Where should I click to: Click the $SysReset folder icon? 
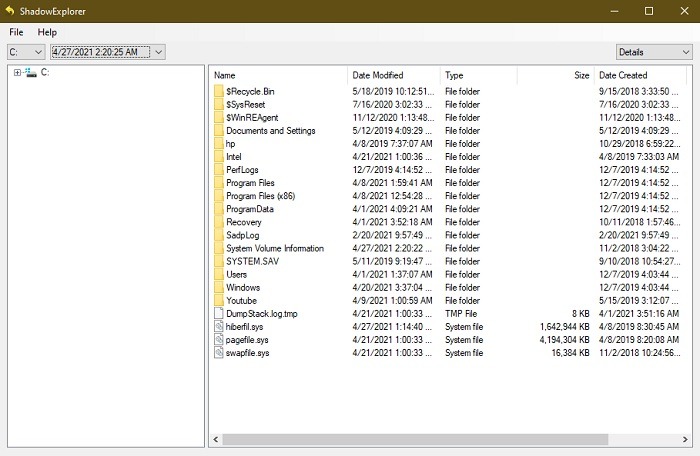click(219, 105)
